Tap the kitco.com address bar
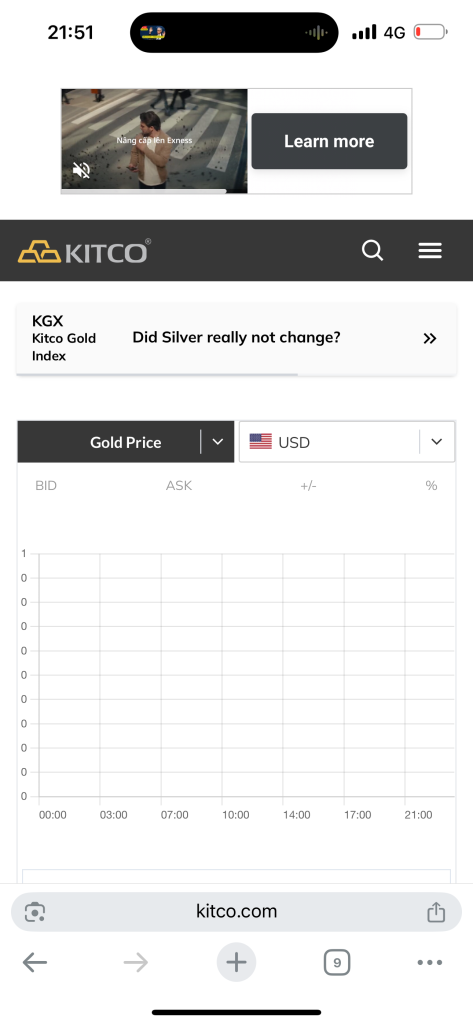Viewport: 473px width, 1024px height. [236, 912]
